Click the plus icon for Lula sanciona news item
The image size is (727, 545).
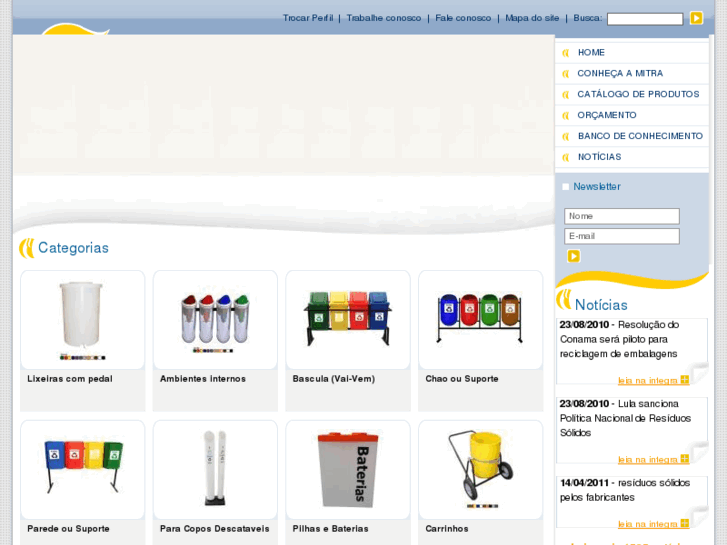[684, 459]
